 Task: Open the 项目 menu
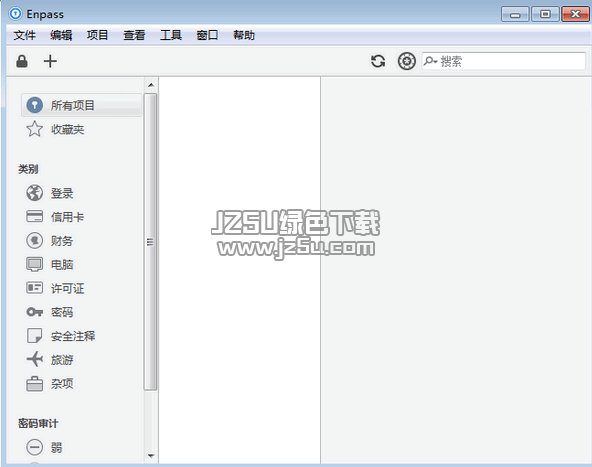(97, 35)
